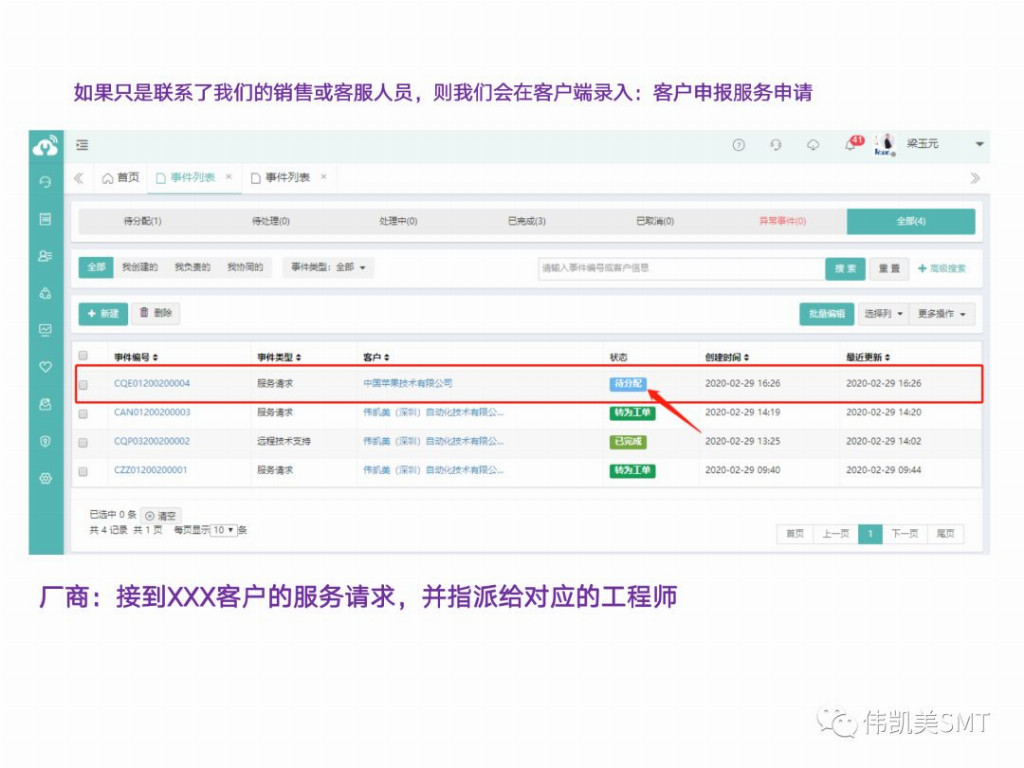Expand the 事件类型: 全部 dropdown
Image resolution: width=1024 pixels, height=768 pixels.
click(x=328, y=268)
